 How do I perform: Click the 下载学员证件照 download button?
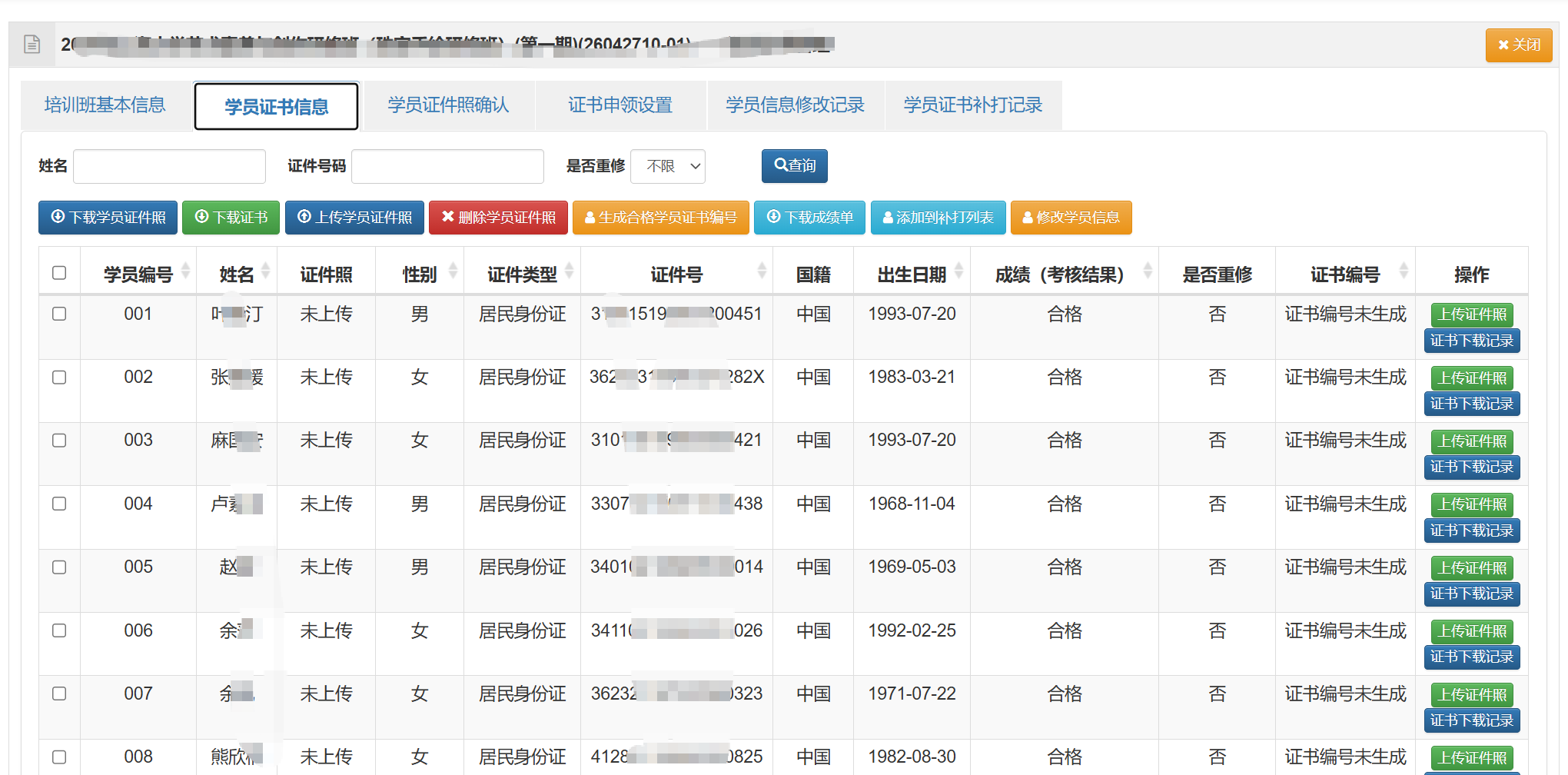(x=108, y=218)
